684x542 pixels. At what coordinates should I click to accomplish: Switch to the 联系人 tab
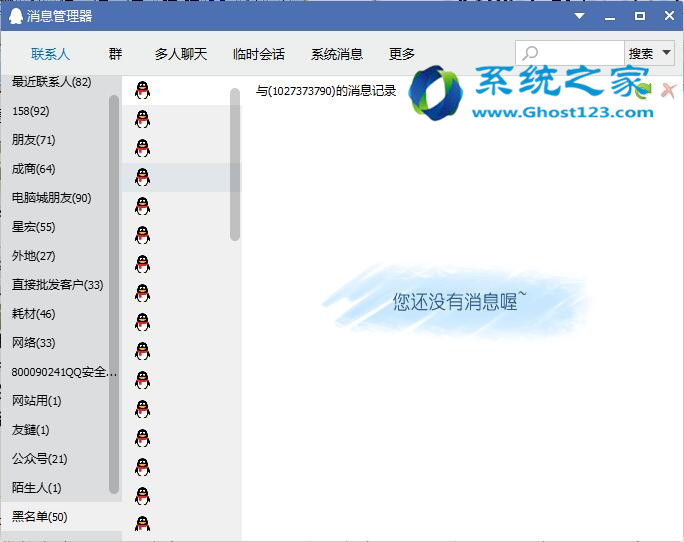tap(50, 54)
